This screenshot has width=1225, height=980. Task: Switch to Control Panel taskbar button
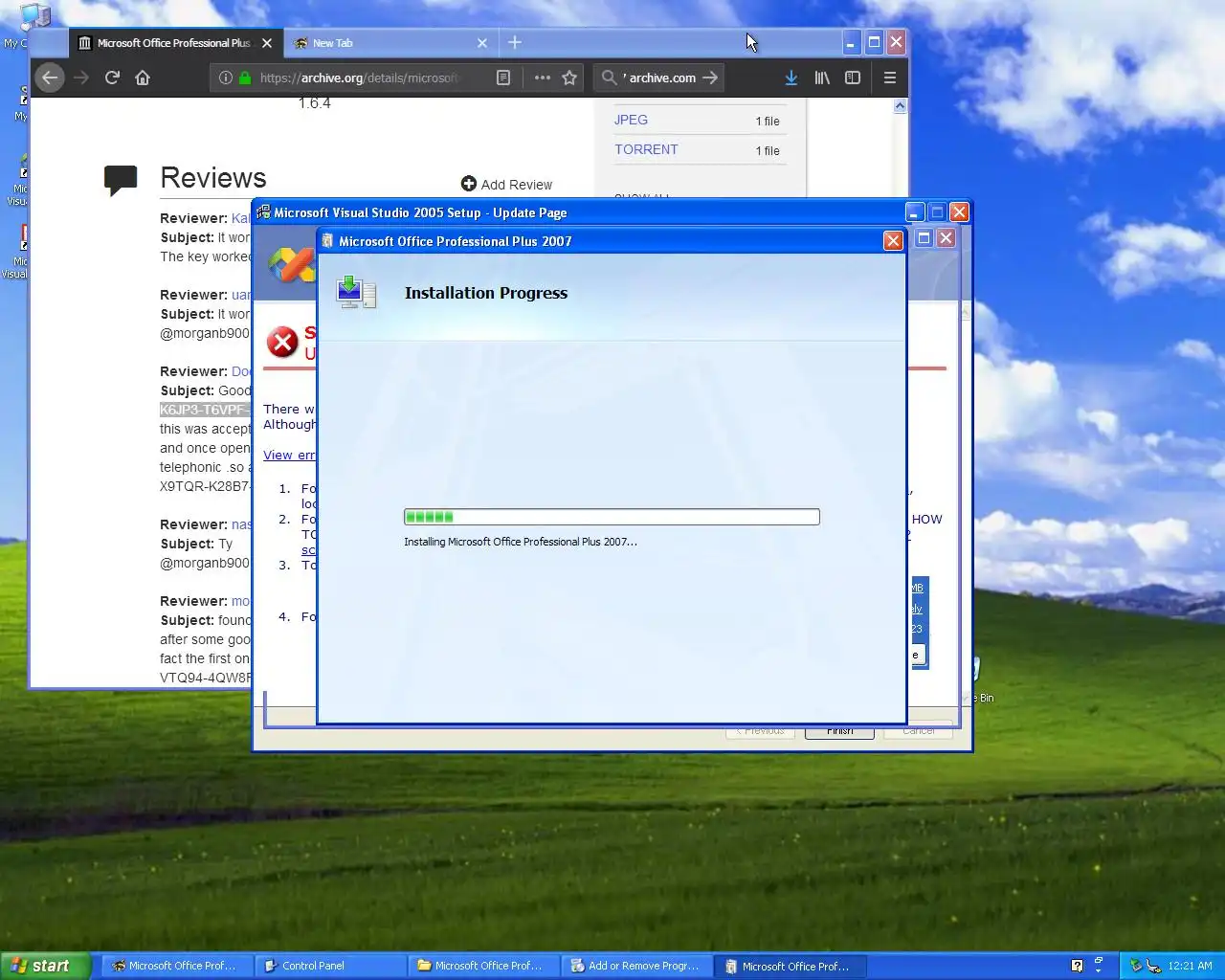pos(329,966)
